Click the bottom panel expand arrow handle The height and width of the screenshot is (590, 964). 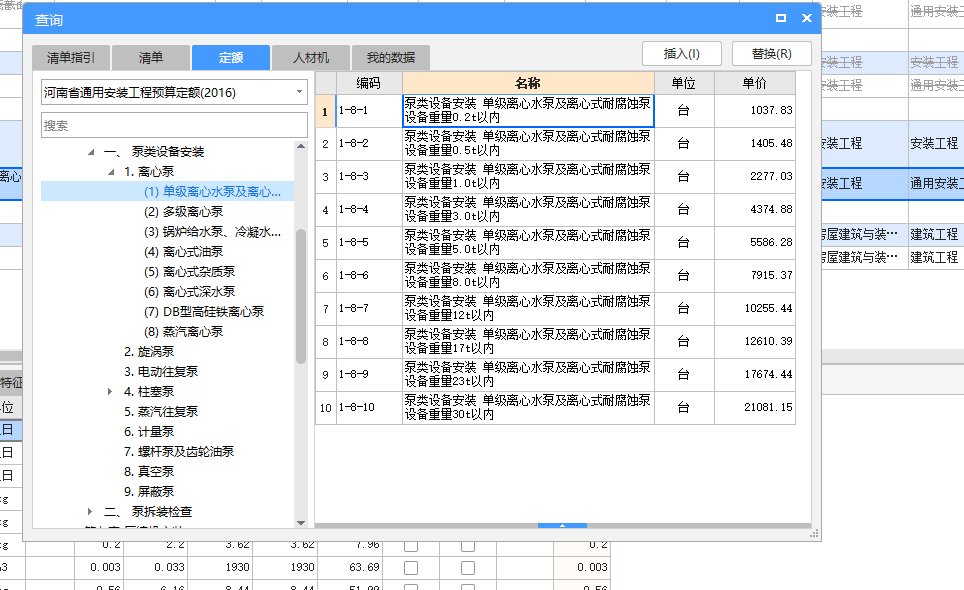[562, 525]
